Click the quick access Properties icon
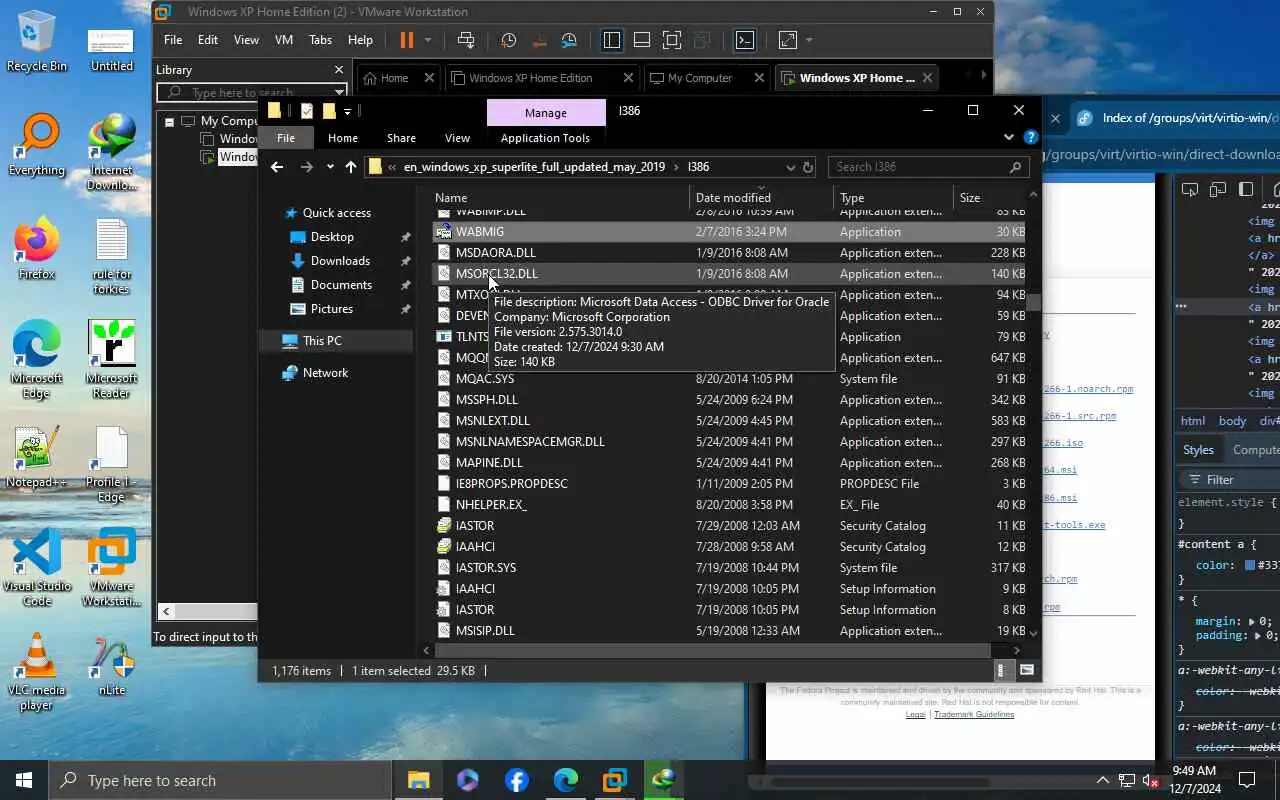Viewport: 1280px width, 800px height. coord(306,111)
